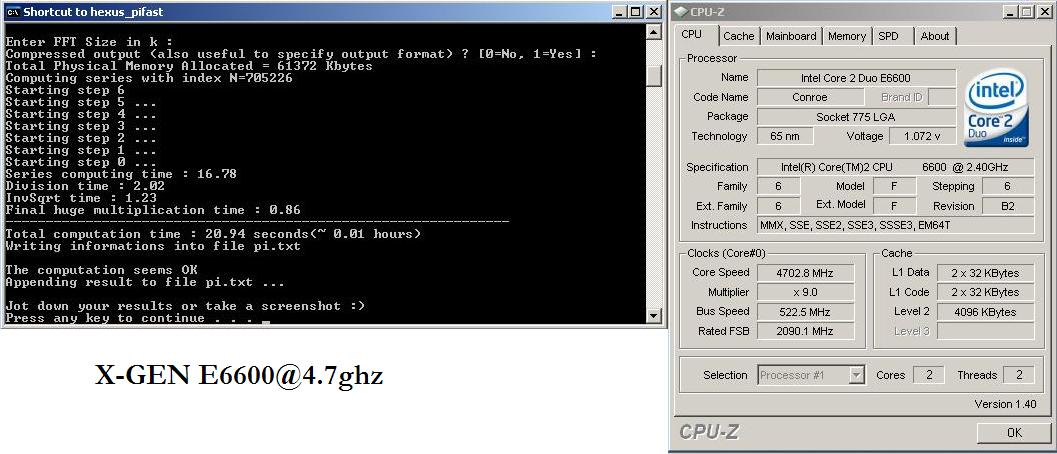Image resolution: width=1057 pixels, height=454 pixels.
Task: Open the Mainboard tab
Action: (x=791, y=36)
